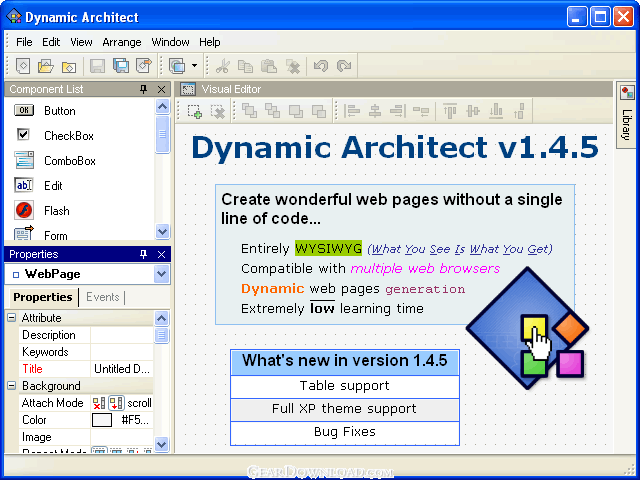640x480 pixels.
Task: Click the window layout icon in main toolbar
Action: click(177, 66)
